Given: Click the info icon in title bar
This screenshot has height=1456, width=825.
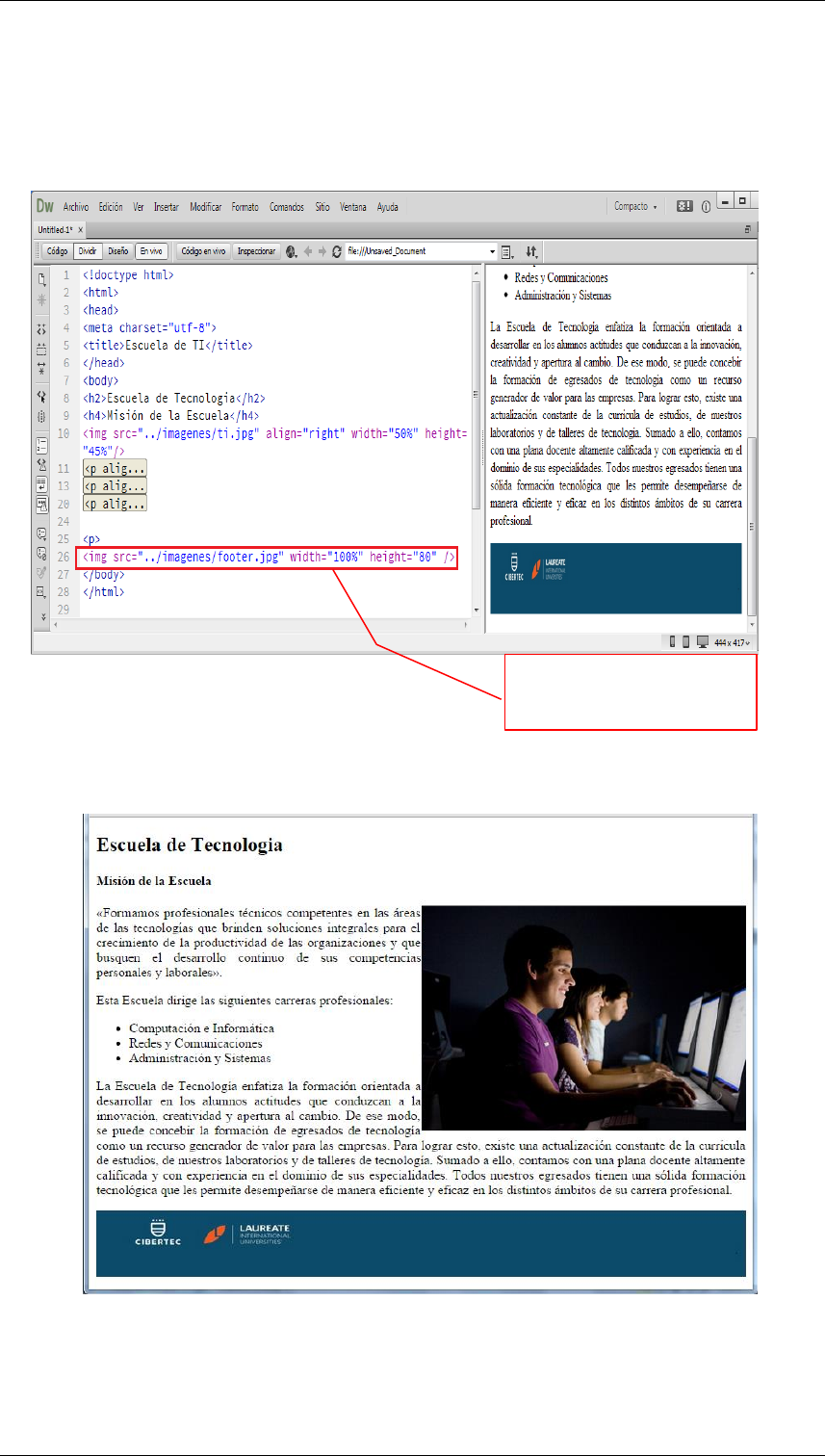Looking at the screenshot, I should tap(706, 206).
